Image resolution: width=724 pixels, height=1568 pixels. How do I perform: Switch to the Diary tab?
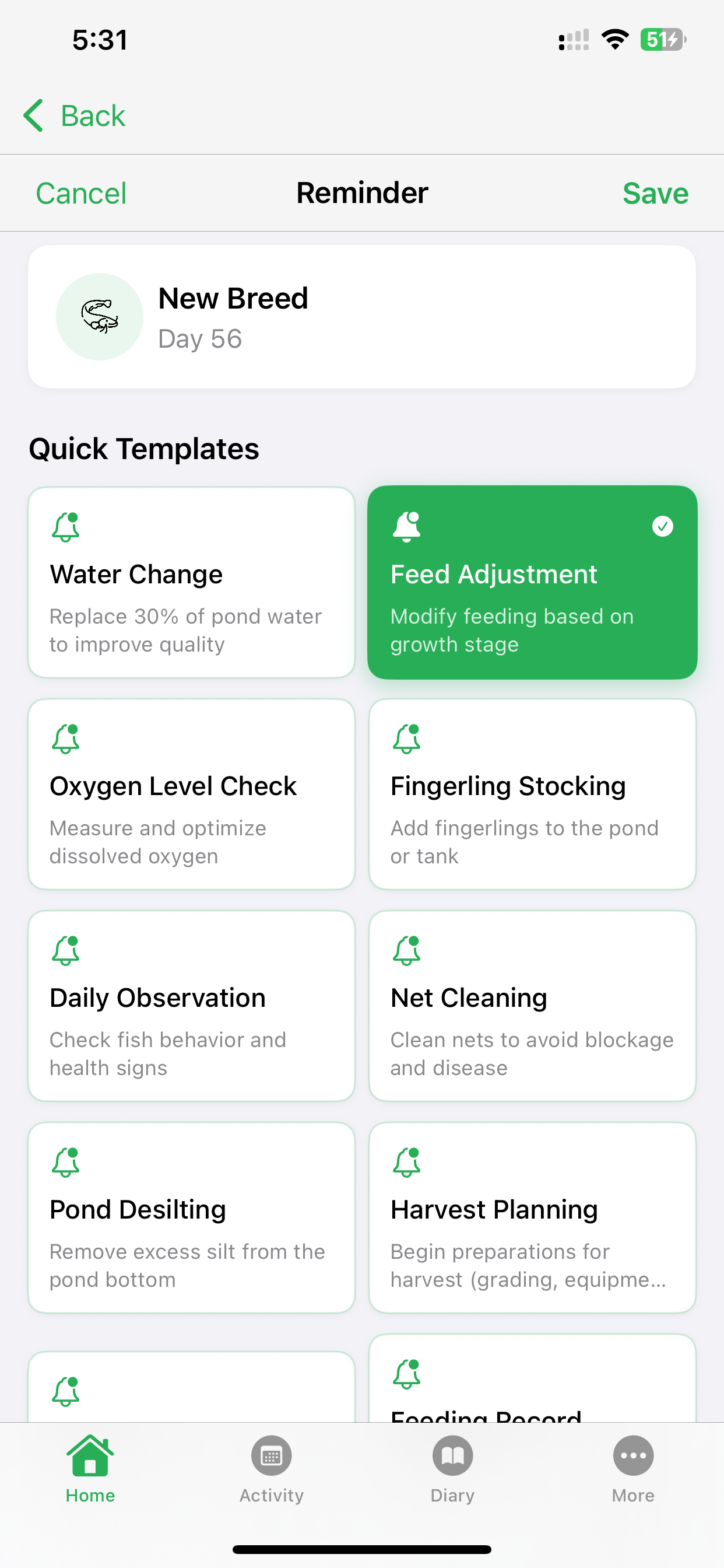point(452,1468)
